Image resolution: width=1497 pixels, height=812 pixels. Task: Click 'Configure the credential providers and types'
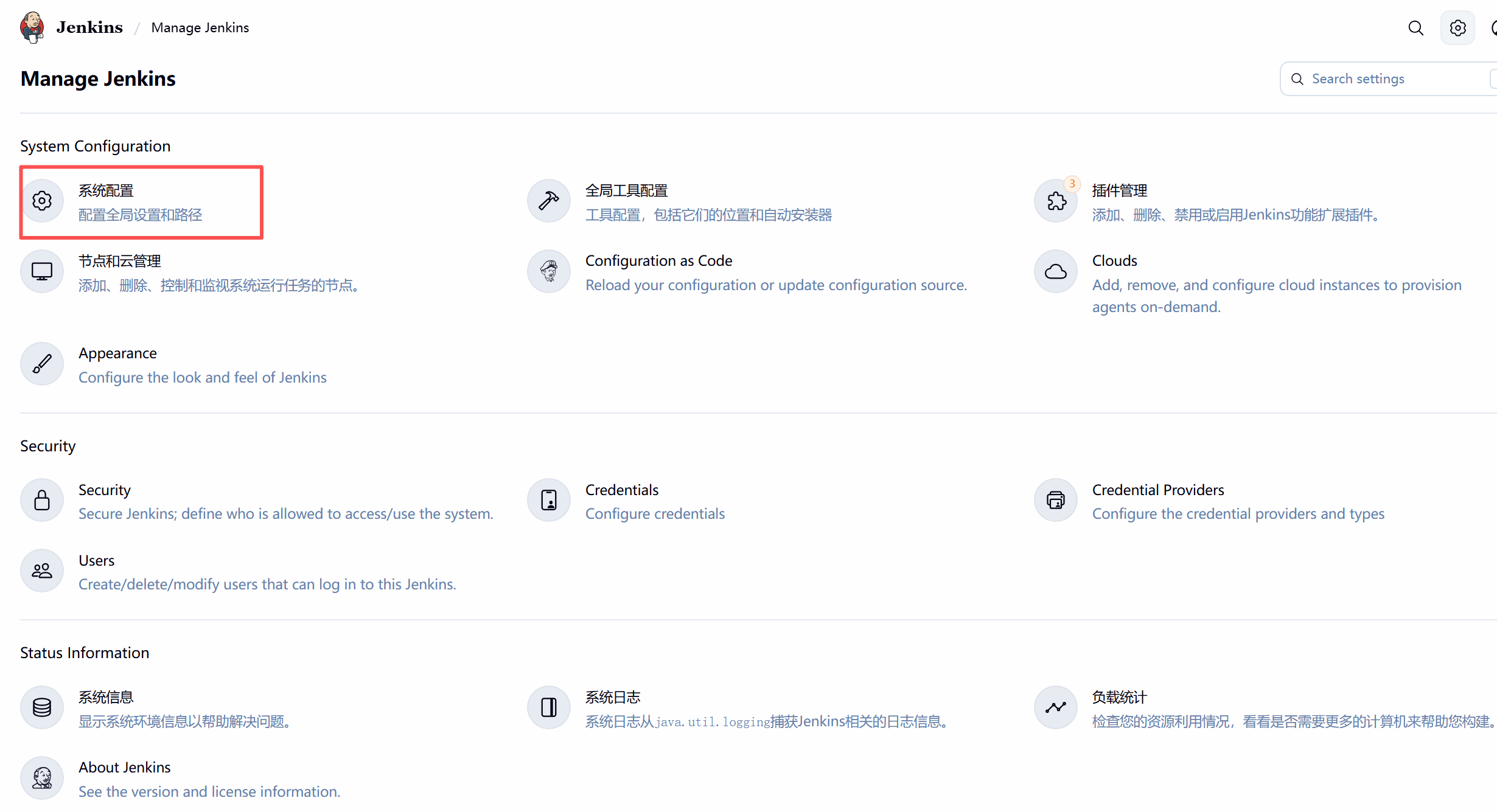pyautogui.click(x=1238, y=514)
